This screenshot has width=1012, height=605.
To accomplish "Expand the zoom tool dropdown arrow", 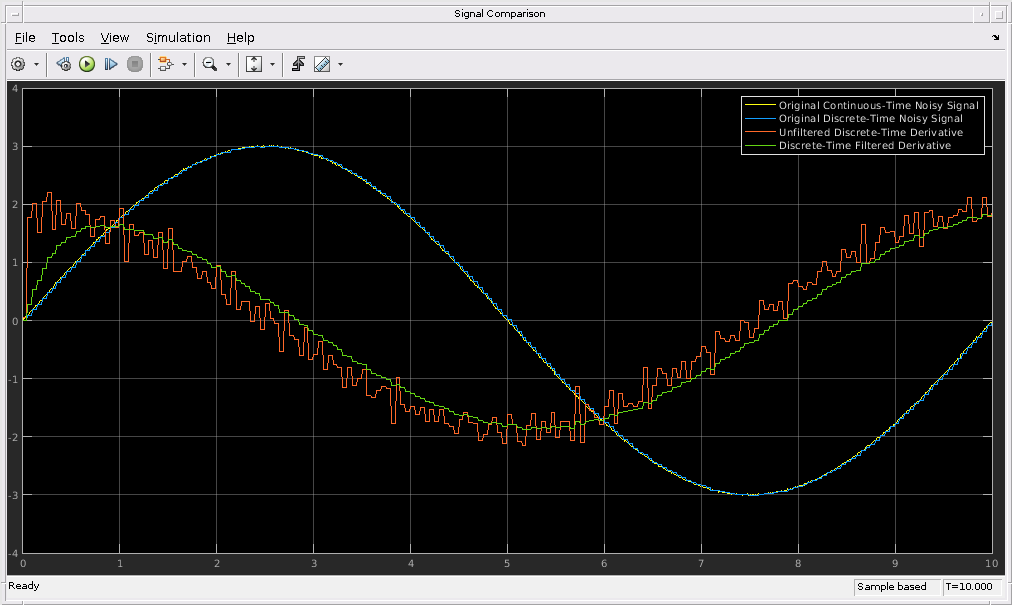I will pyautogui.click(x=228, y=64).
